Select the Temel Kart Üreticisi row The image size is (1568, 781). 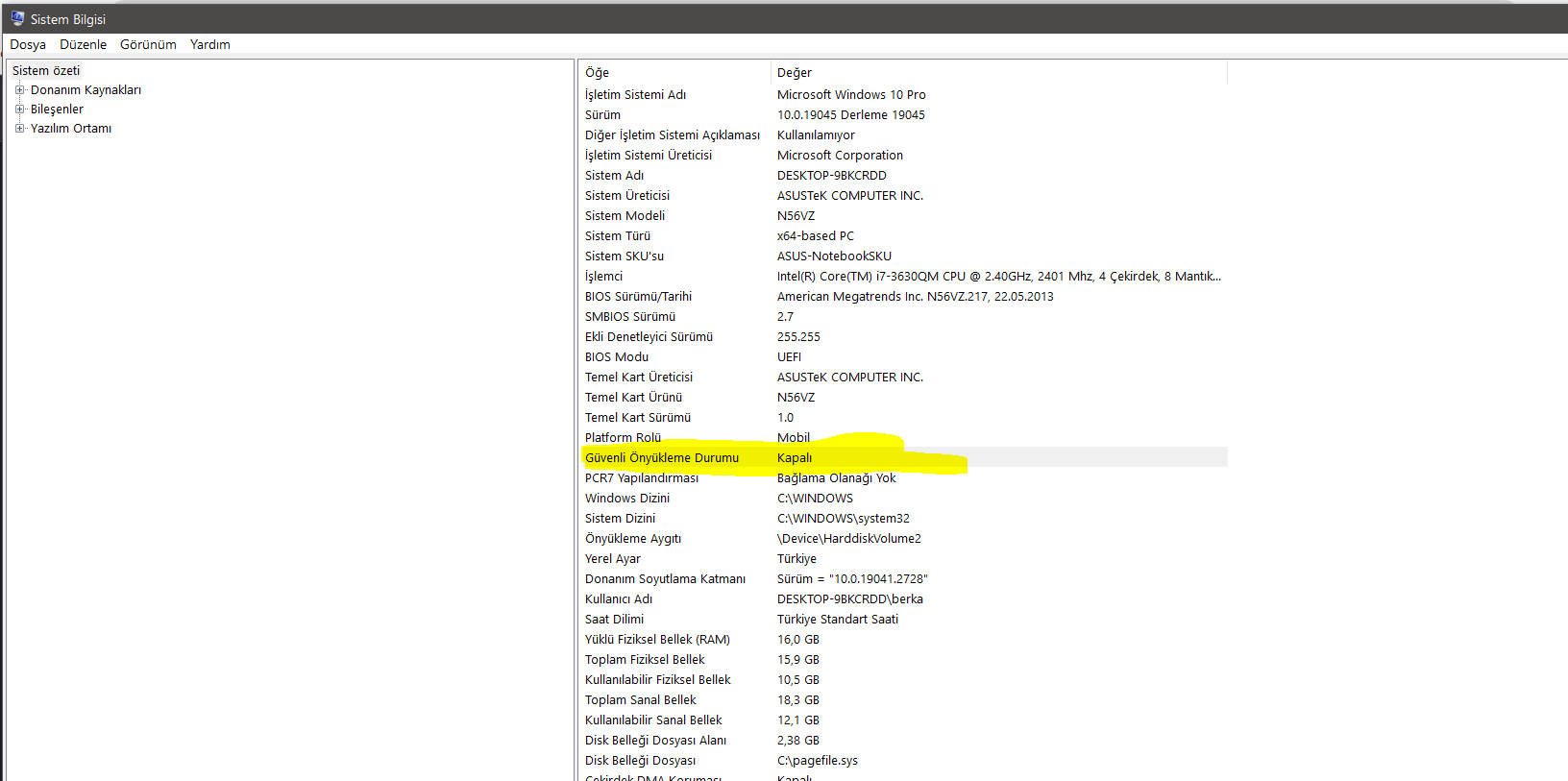tap(639, 377)
